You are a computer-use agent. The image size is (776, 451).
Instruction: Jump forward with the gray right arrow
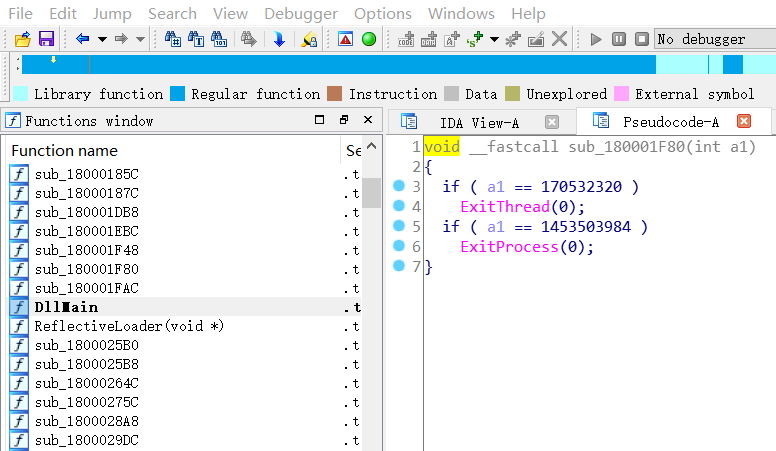click(x=121, y=39)
